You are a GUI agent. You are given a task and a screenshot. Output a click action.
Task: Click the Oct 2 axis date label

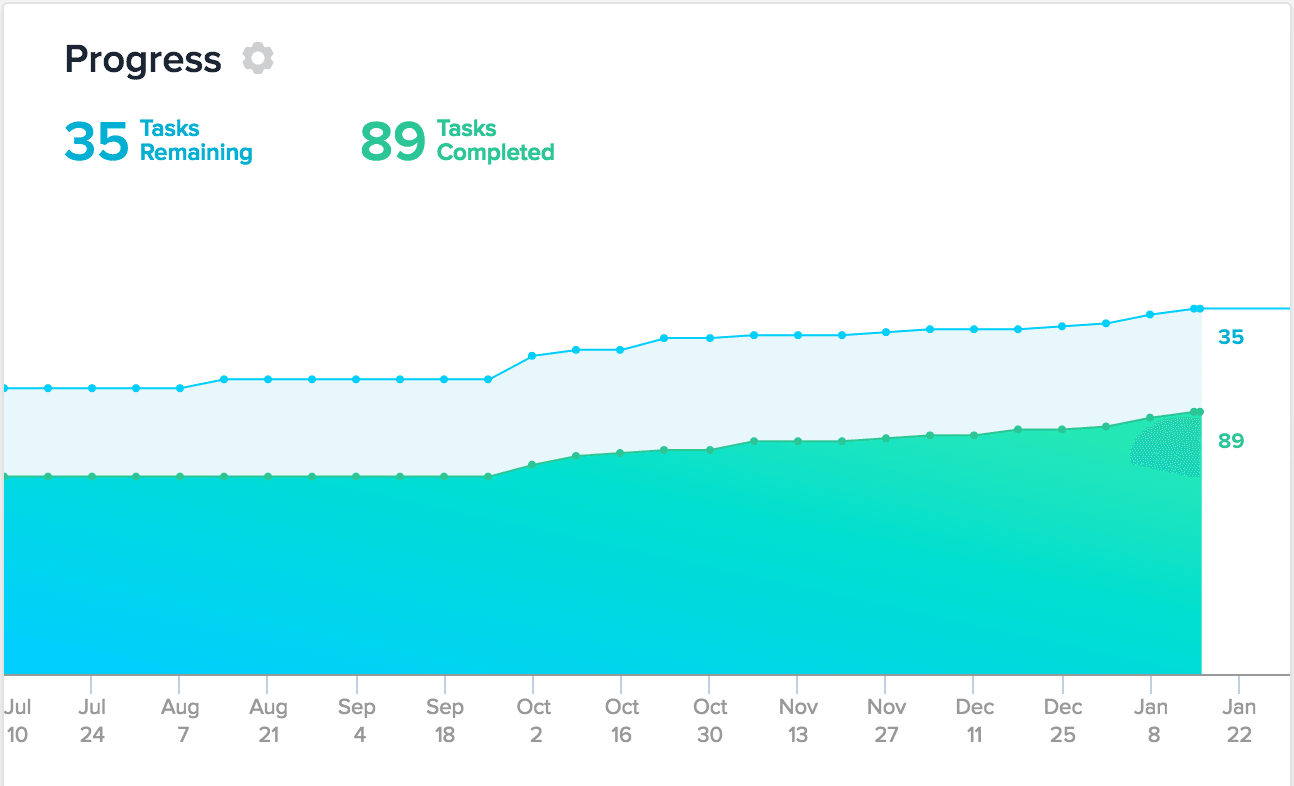pyautogui.click(x=533, y=721)
